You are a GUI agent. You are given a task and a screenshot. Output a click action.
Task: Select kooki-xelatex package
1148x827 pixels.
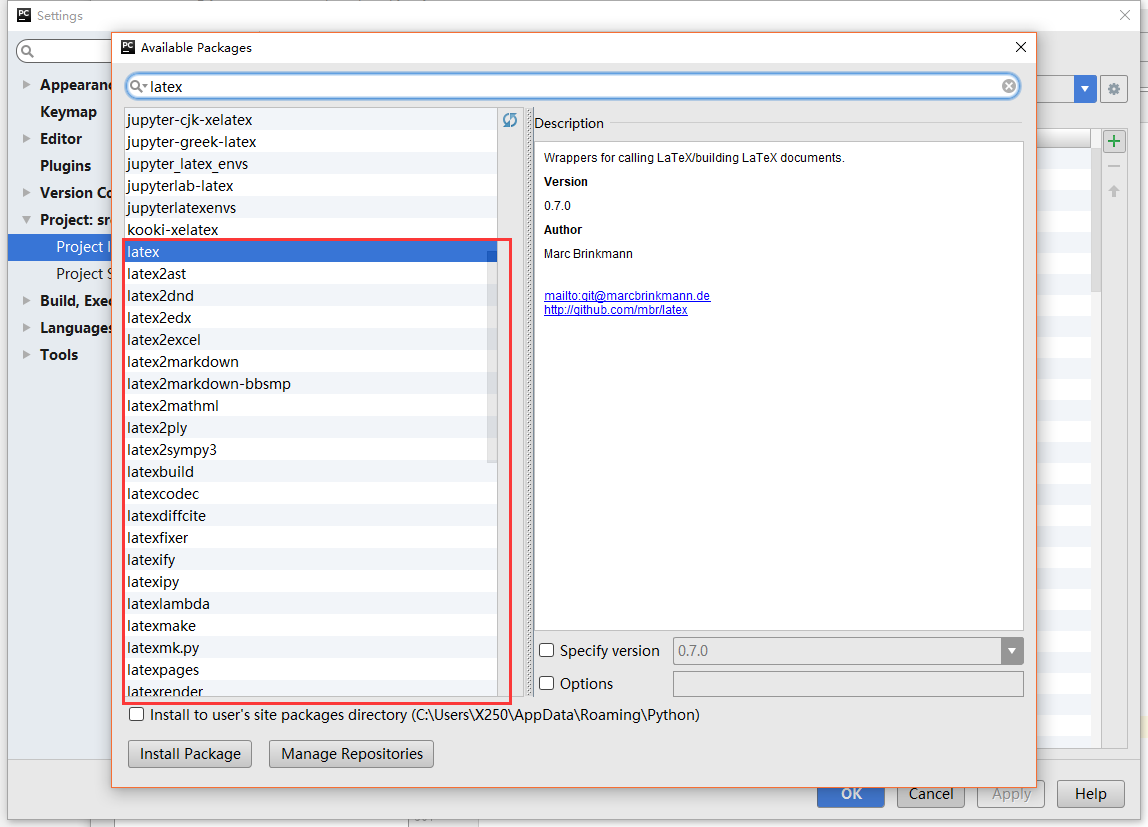coord(310,230)
